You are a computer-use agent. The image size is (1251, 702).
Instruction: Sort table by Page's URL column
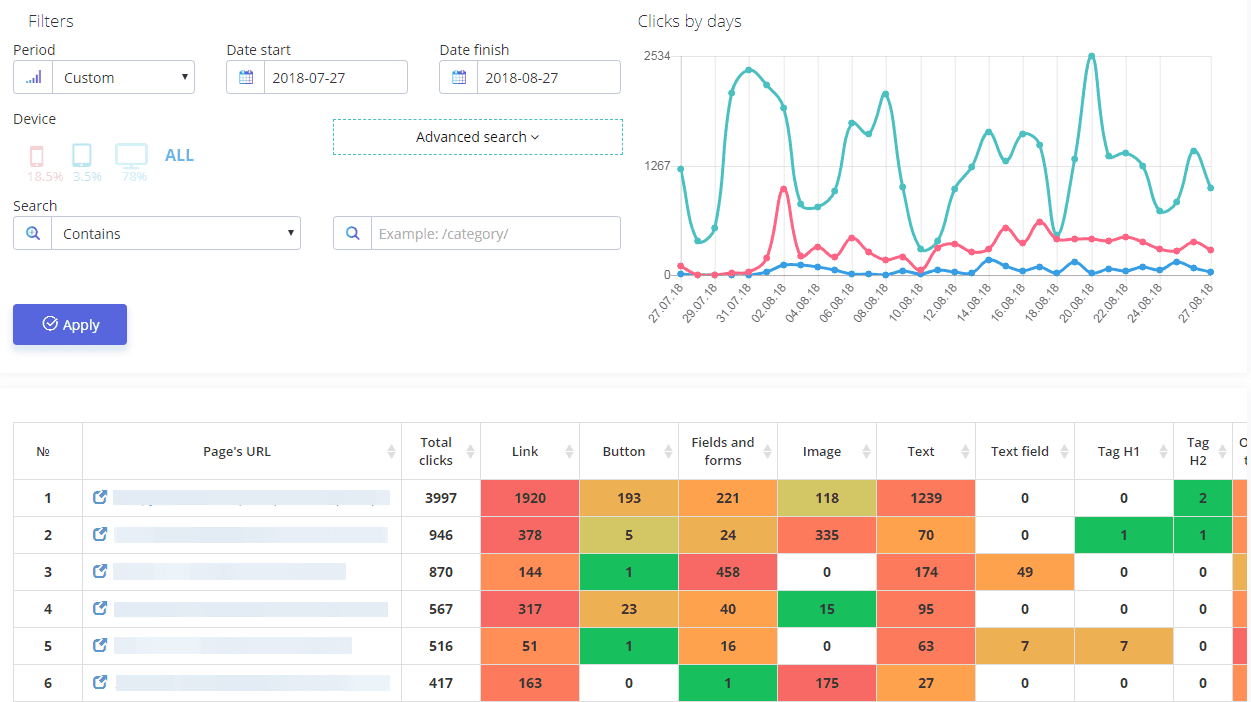[242, 451]
